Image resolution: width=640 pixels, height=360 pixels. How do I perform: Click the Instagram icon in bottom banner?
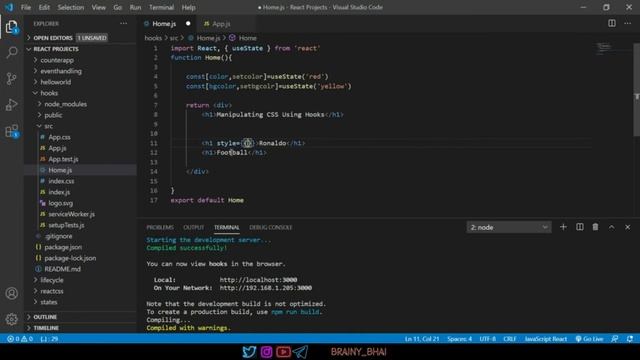click(266, 351)
